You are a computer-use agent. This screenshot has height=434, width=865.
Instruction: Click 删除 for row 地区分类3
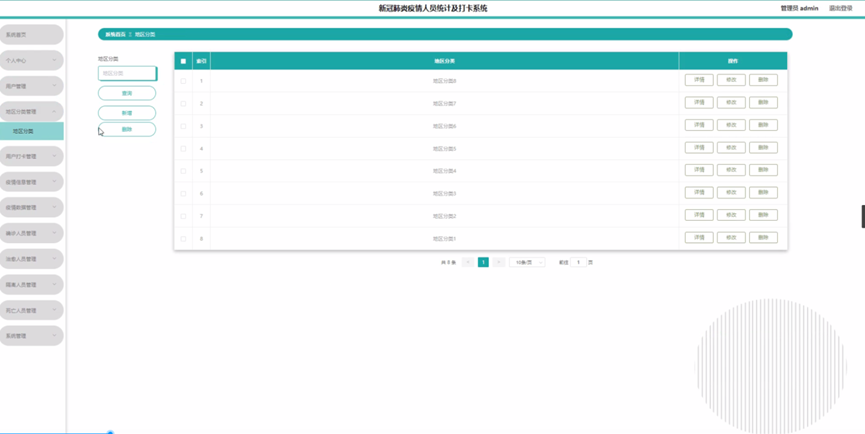[763, 192]
